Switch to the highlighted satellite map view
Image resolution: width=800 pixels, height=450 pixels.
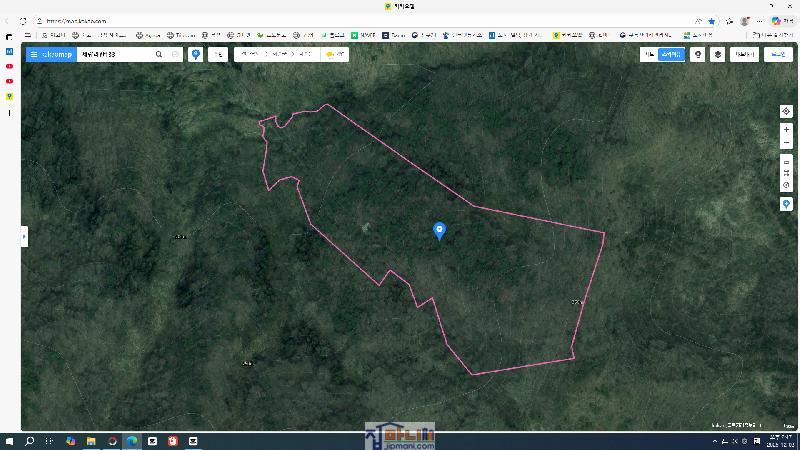(x=671, y=55)
